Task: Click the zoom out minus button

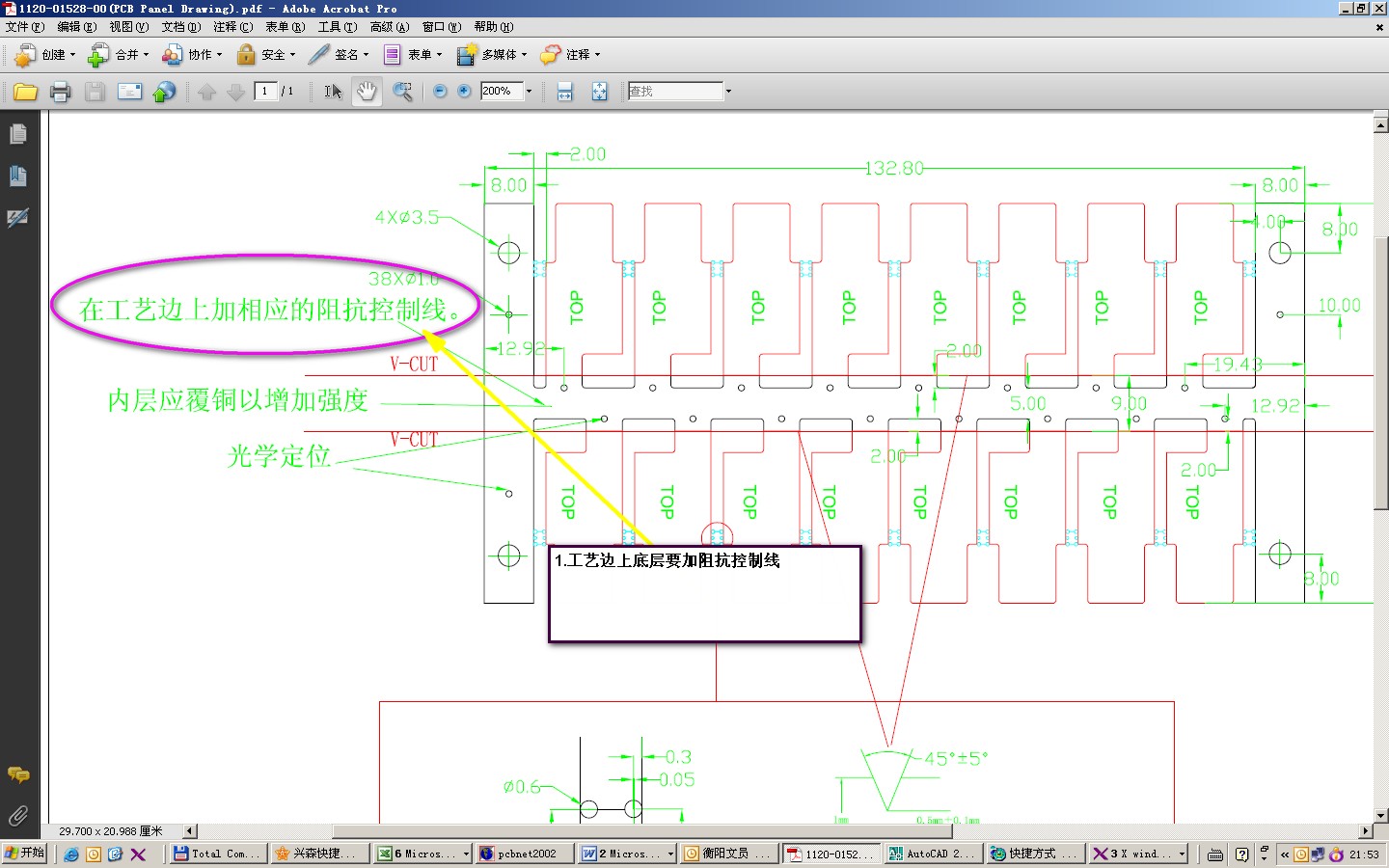Action: pos(440,91)
